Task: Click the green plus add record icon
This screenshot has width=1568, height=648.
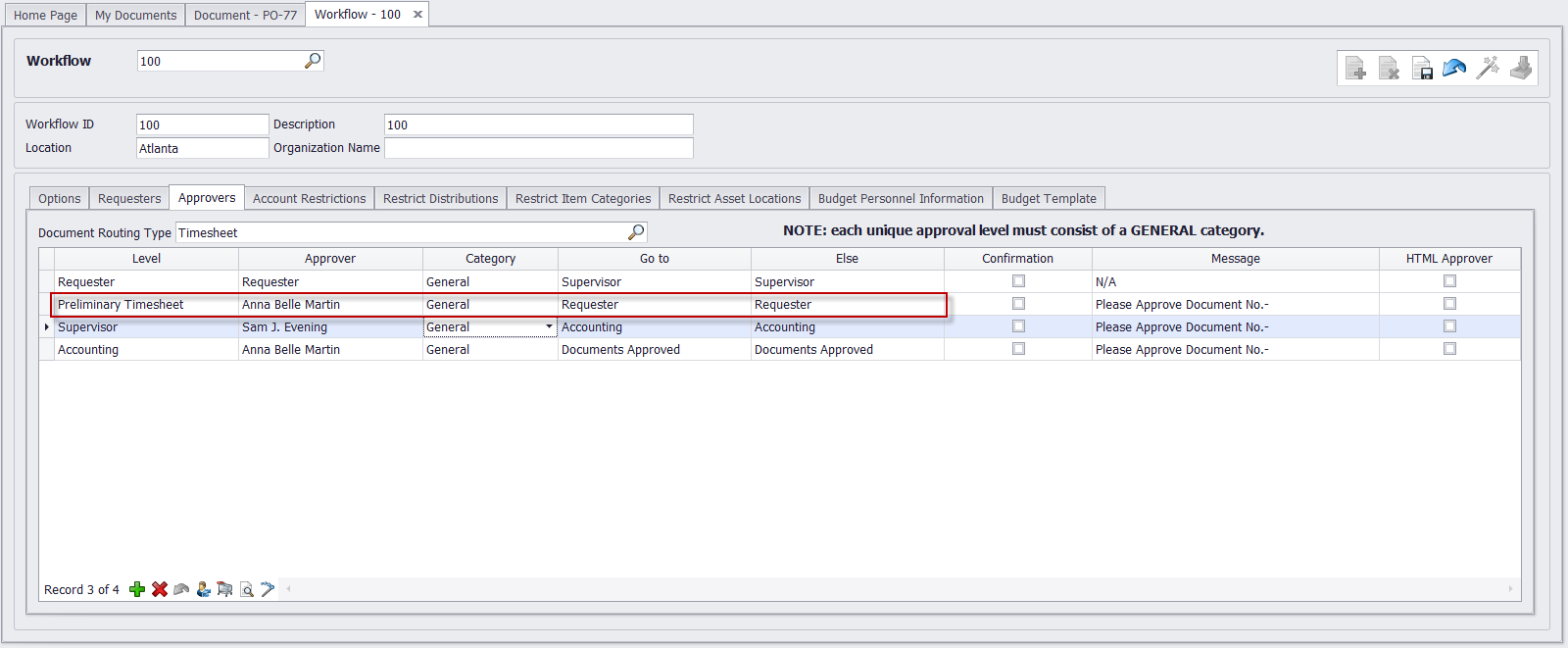Action: (x=137, y=589)
